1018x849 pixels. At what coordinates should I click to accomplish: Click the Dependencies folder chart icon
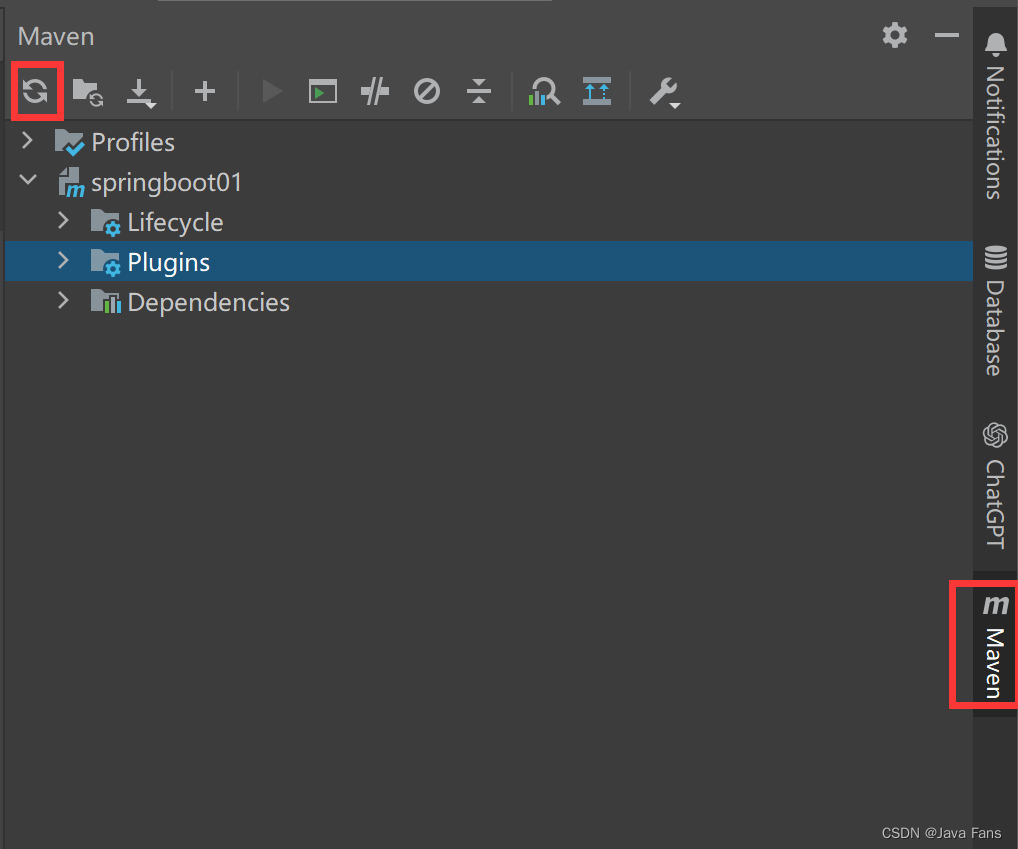(x=106, y=301)
